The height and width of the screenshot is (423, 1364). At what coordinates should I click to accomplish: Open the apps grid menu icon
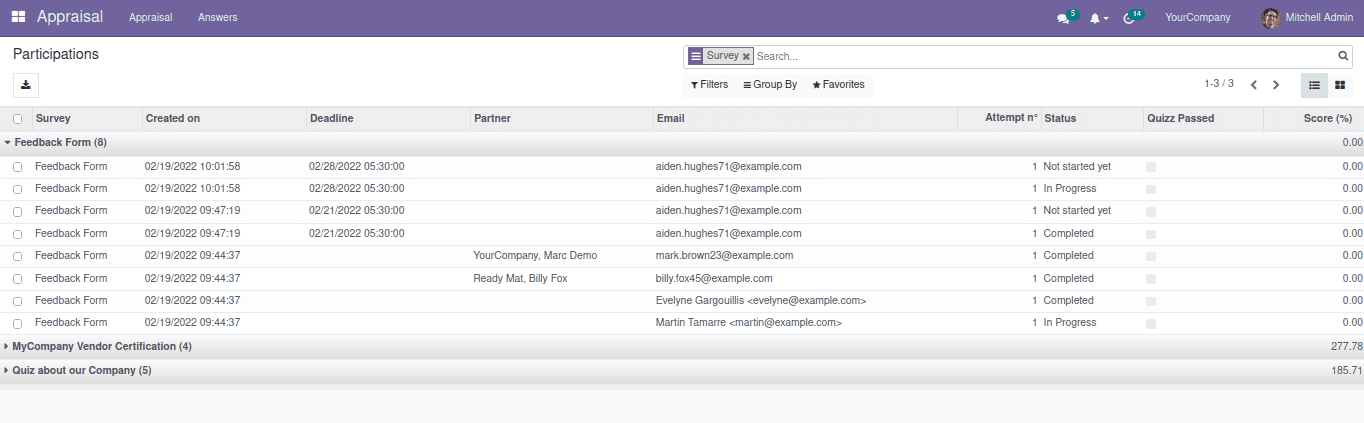tap(18, 17)
